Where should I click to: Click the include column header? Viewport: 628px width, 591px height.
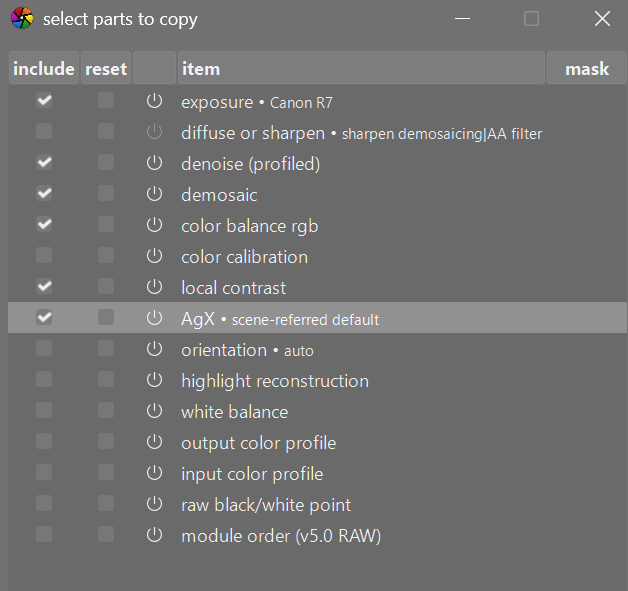44,69
